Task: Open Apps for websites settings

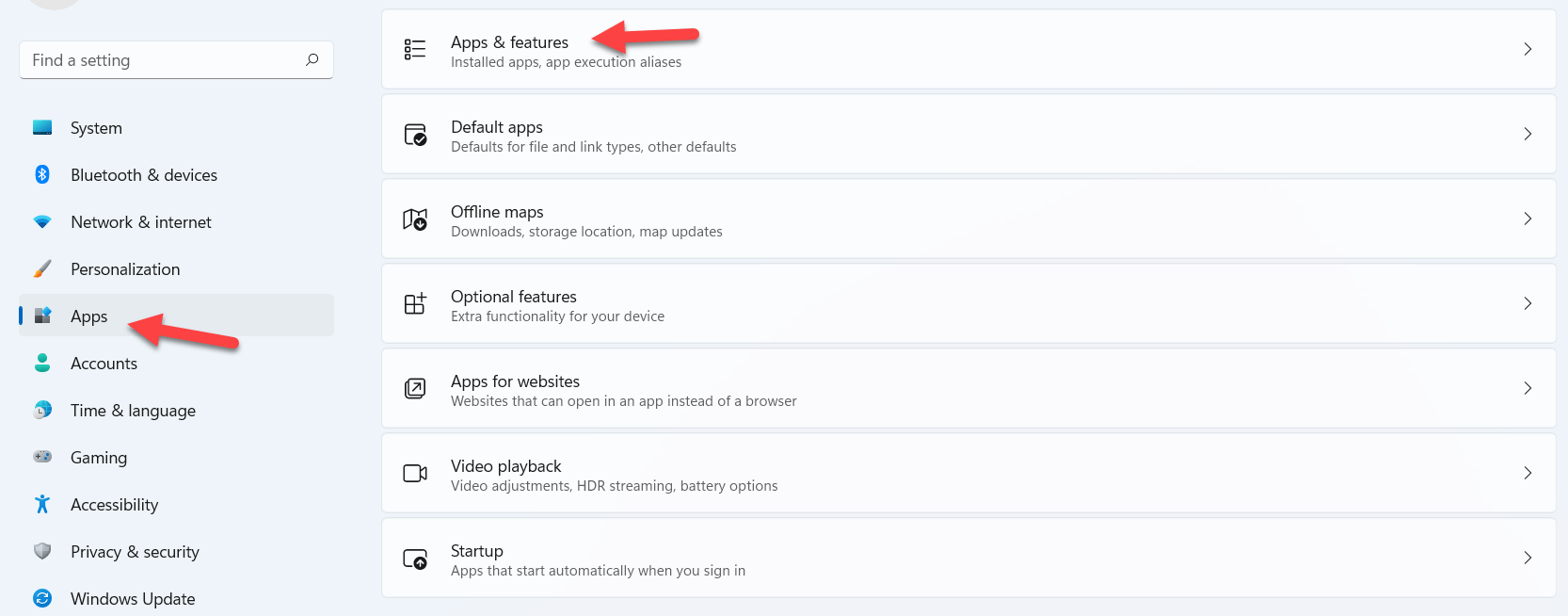Action: (515, 382)
